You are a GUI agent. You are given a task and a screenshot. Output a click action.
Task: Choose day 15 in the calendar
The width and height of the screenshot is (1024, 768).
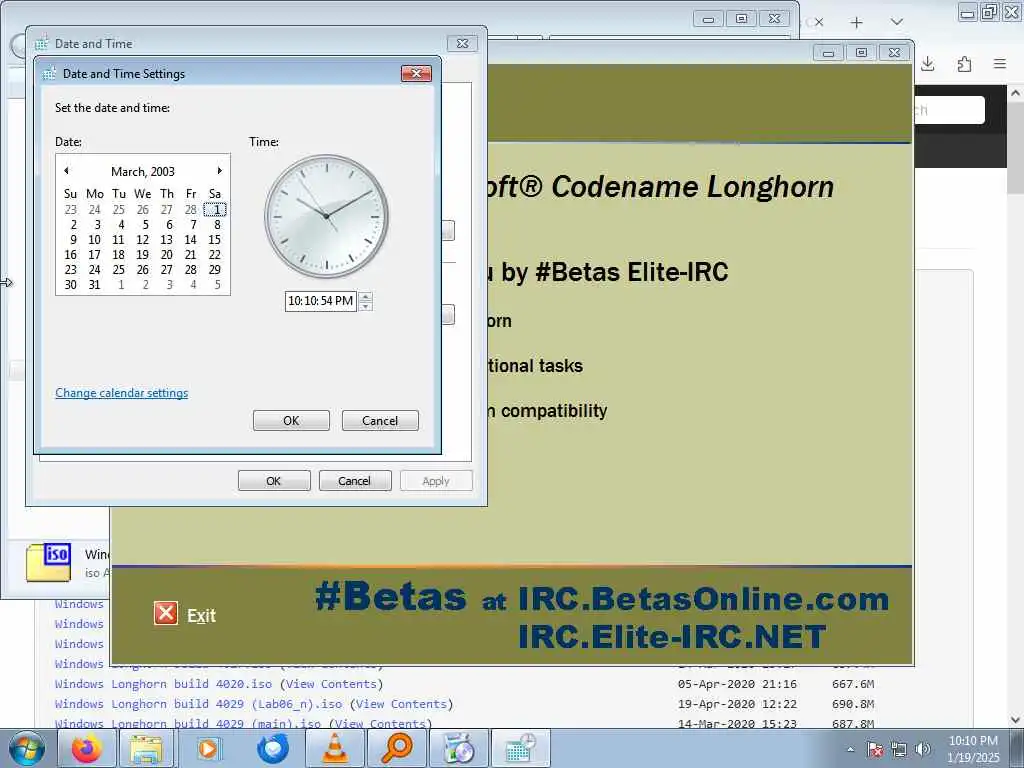click(x=215, y=240)
